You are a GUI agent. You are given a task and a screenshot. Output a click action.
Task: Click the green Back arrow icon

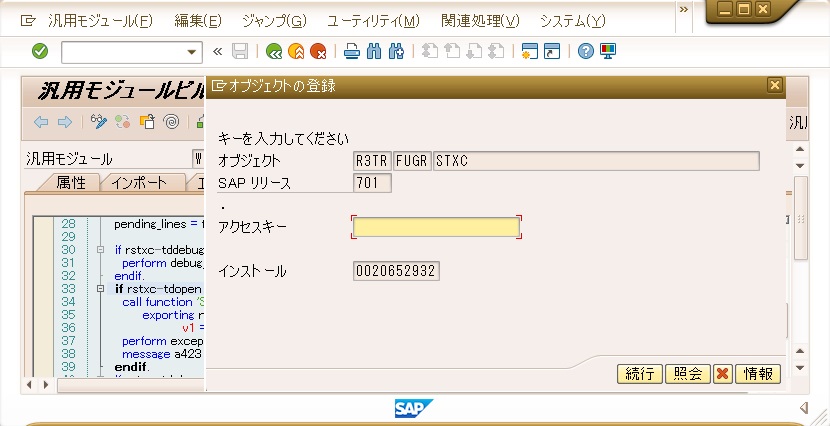click(x=273, y=51)
